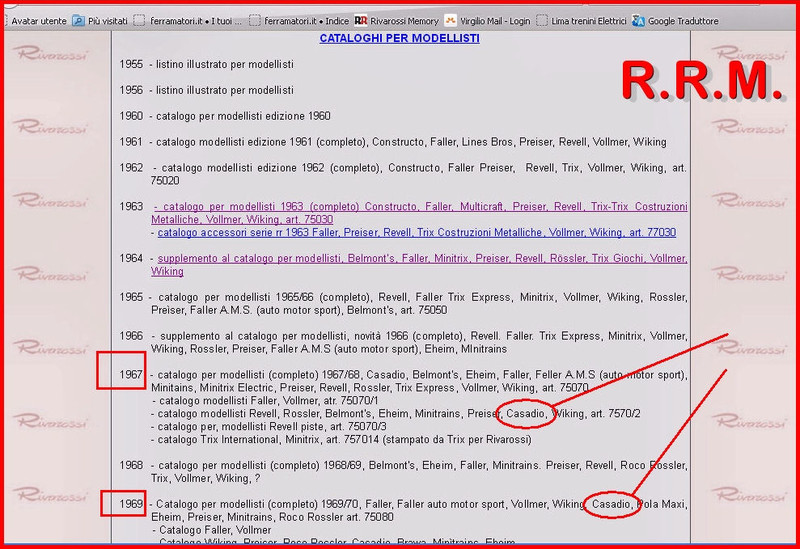Click the catalogo Revell piste art. 75070/3 line
Screen dimensions: 800x549
click(x=269, y=427)
